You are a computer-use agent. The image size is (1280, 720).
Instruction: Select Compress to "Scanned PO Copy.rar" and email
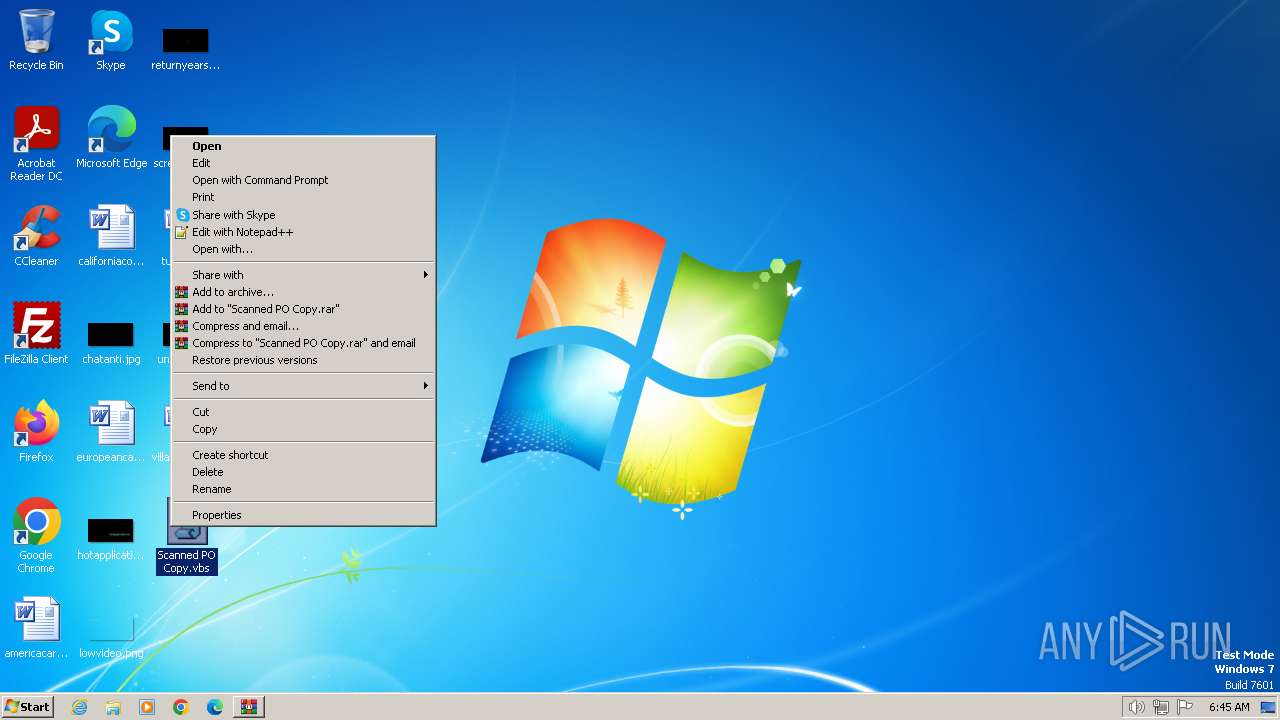click(304, 343)
